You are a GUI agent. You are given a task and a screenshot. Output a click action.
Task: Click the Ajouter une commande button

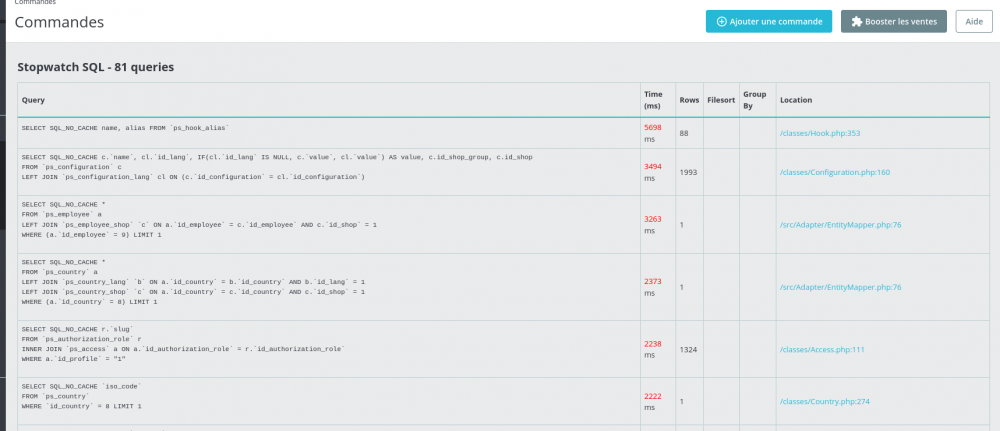click(768, 21)
